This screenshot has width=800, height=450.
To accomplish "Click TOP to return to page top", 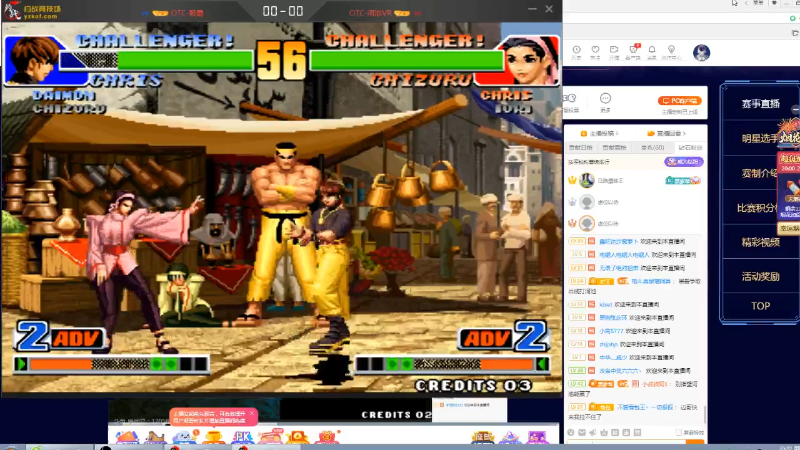I will (760, 306).
